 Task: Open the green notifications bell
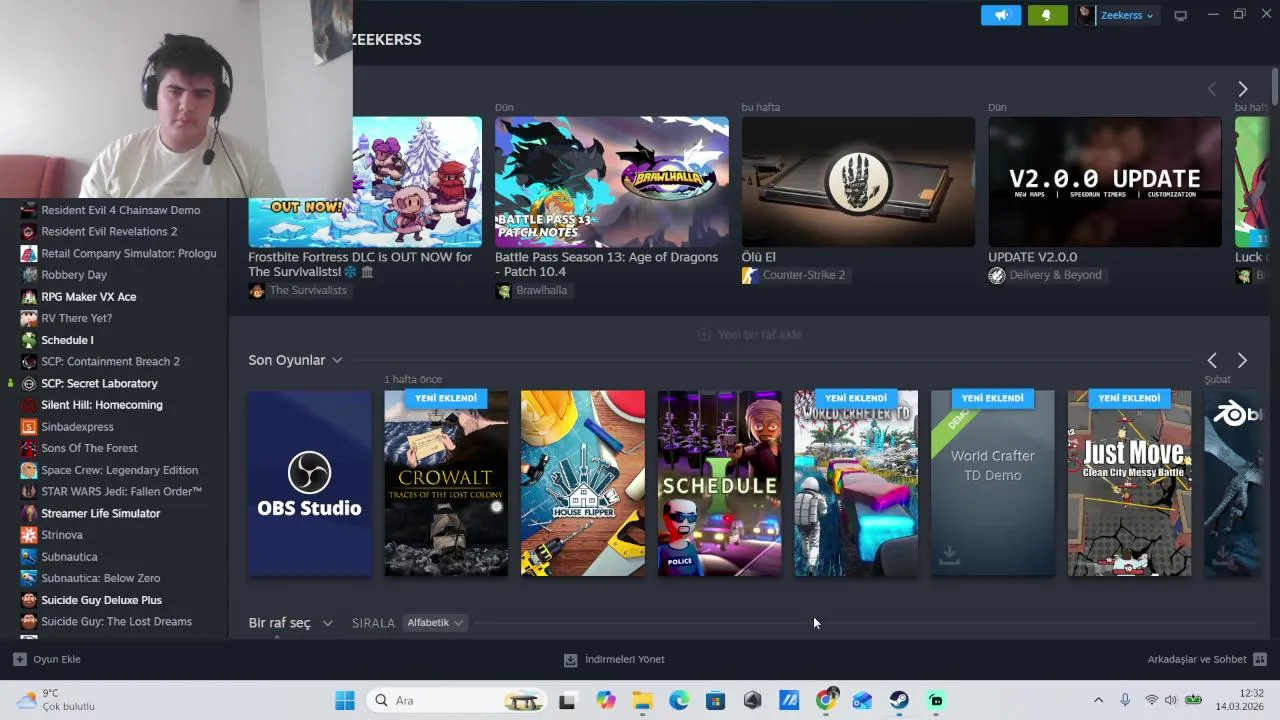tap(1047, 15)
